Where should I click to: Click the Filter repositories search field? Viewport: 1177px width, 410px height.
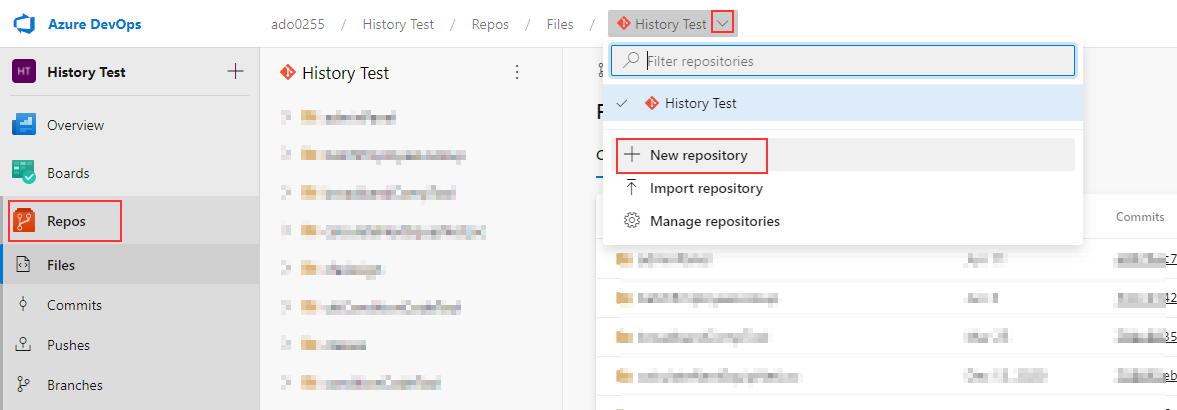843,60
